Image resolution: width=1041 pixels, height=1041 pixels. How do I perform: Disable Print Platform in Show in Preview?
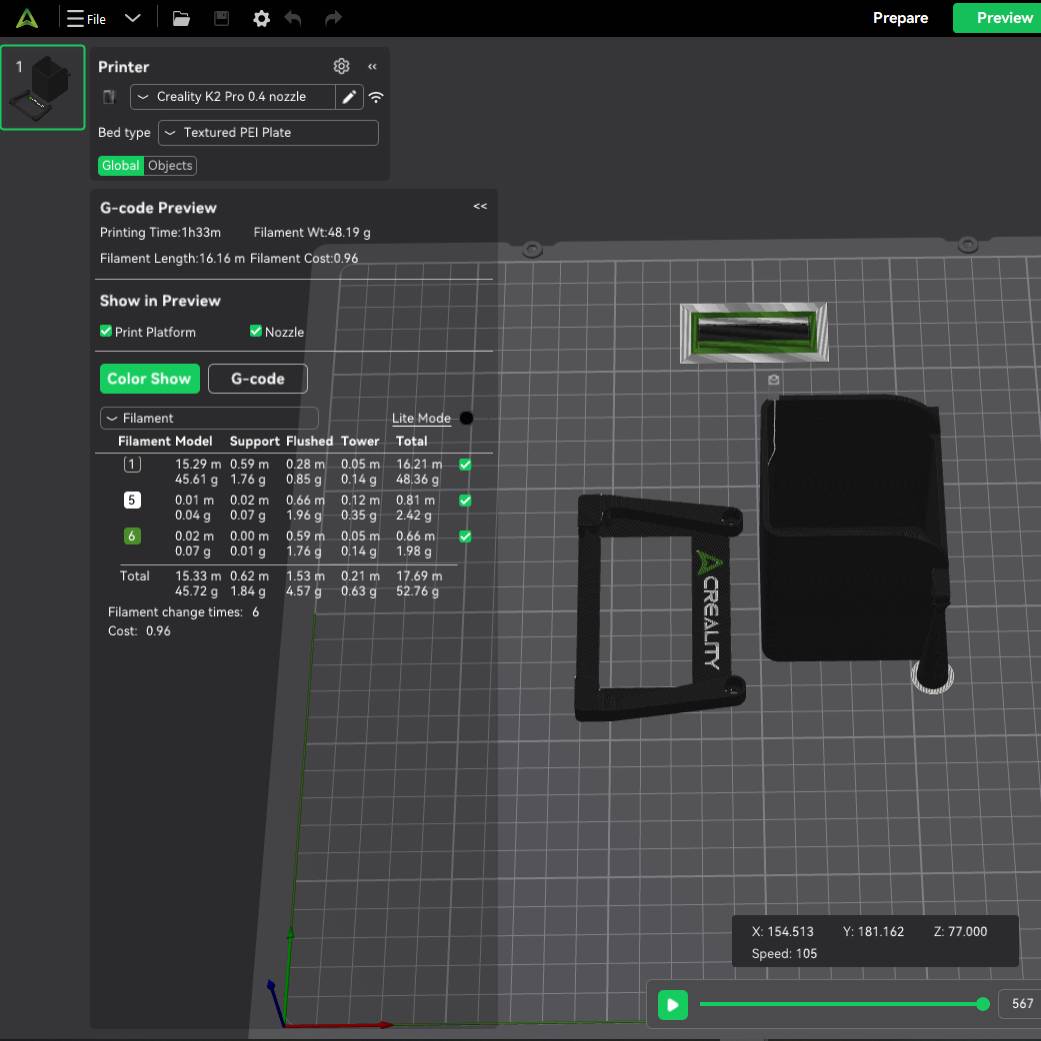pyautogui.click(x=105, y=331)
